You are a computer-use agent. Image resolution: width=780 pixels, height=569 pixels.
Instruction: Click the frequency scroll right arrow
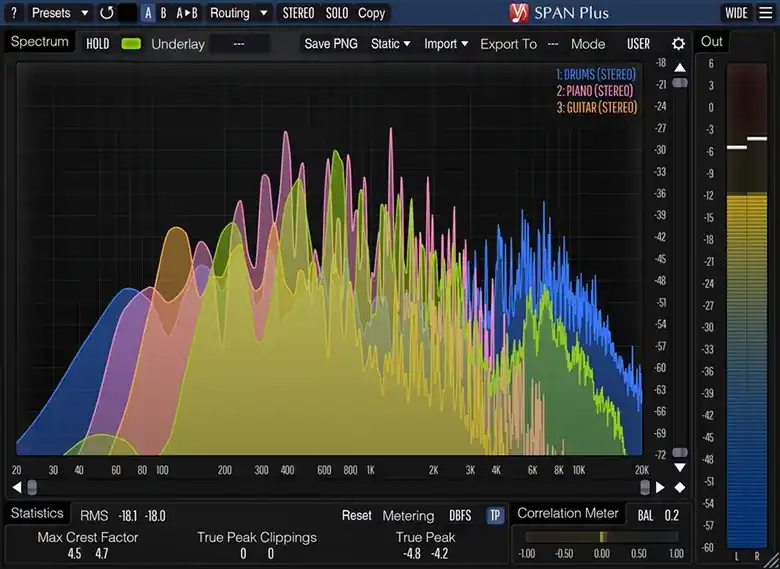click(660, 487)
